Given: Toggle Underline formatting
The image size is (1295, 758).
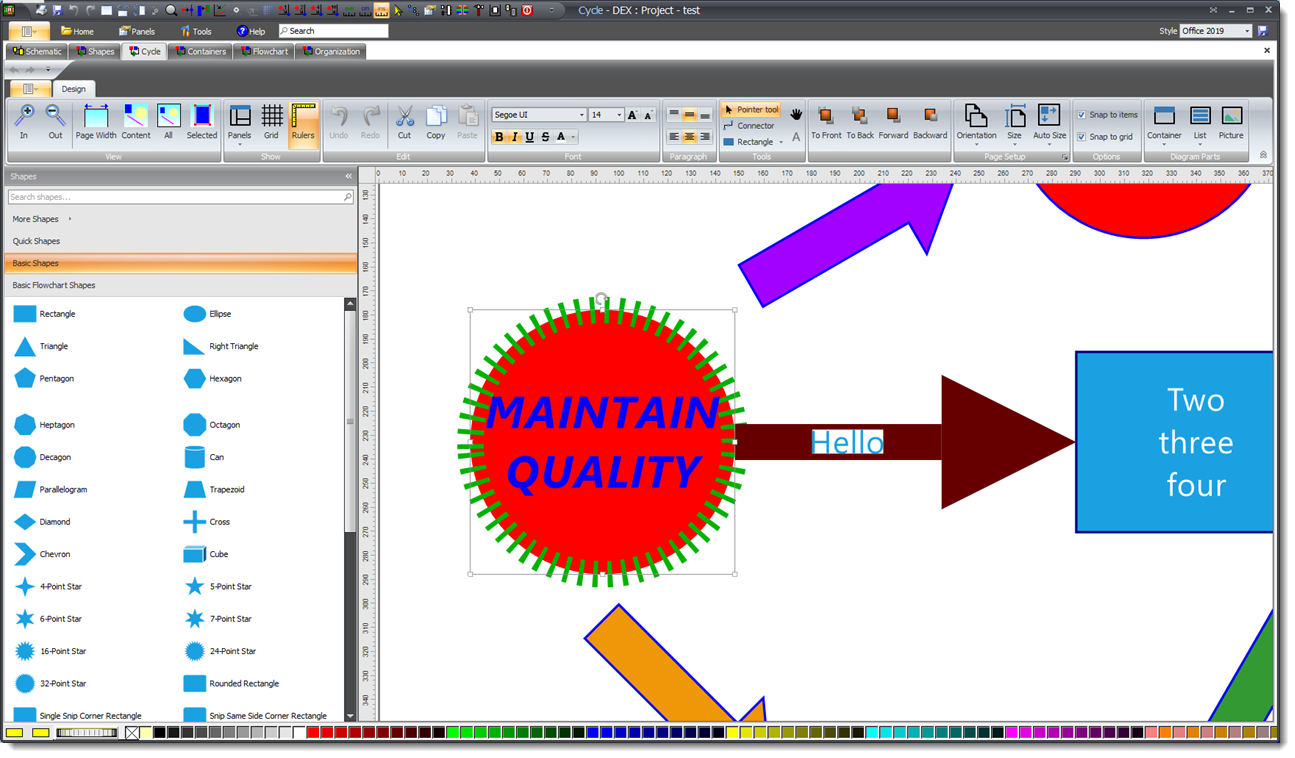Looking at the screenshot, I should 529,137.
